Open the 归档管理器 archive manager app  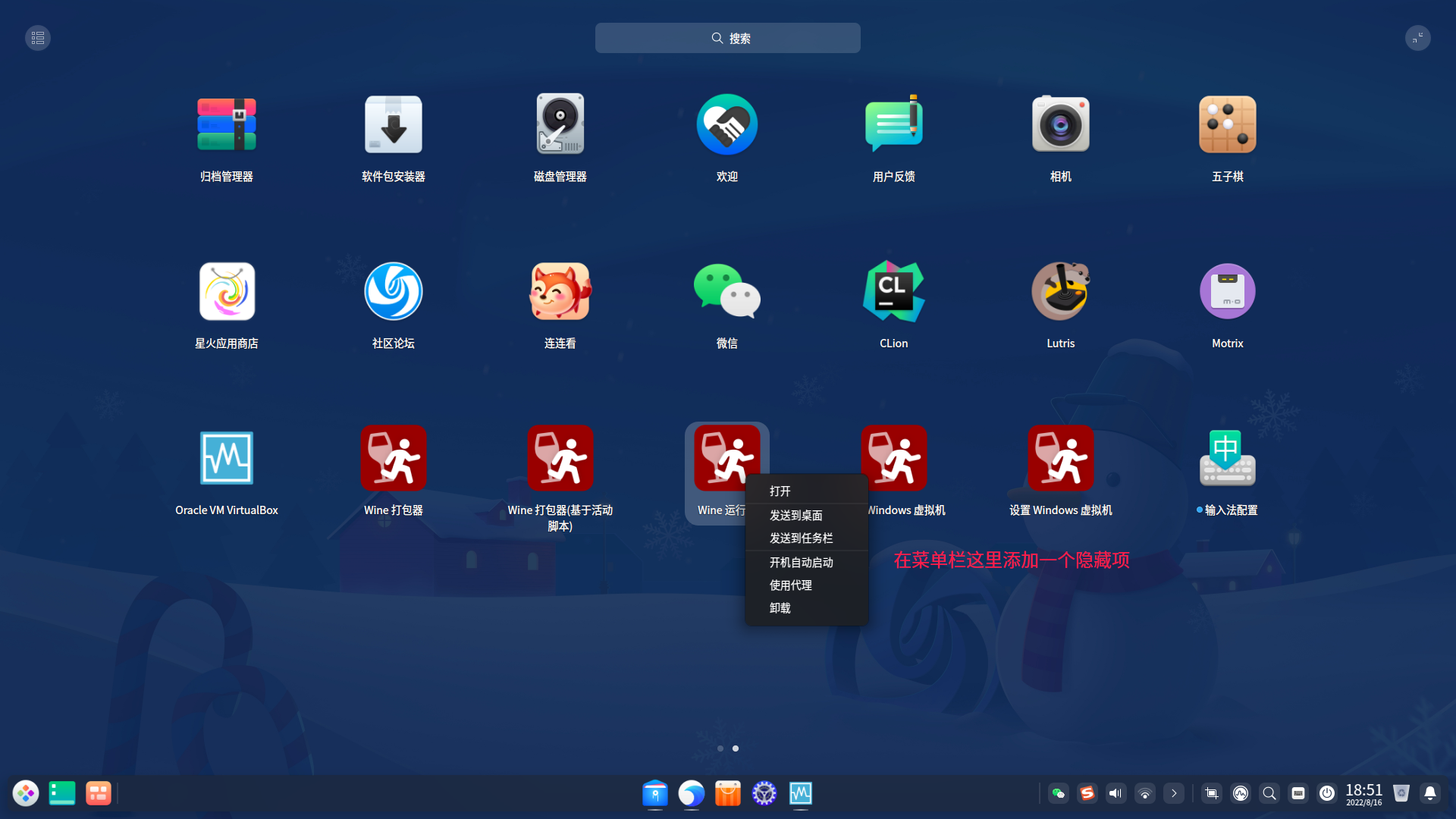click(226, 124)
